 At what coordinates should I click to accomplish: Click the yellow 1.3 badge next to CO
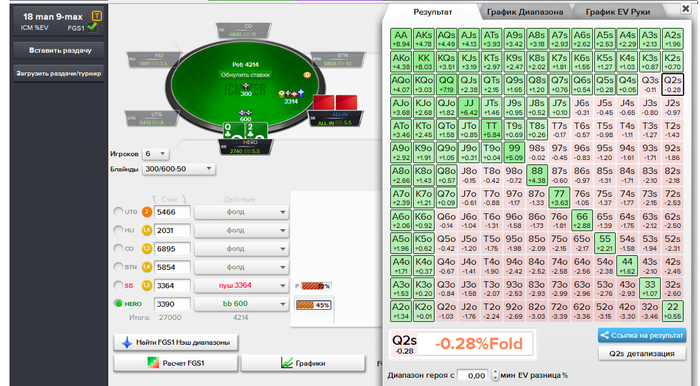coord(146,249)
